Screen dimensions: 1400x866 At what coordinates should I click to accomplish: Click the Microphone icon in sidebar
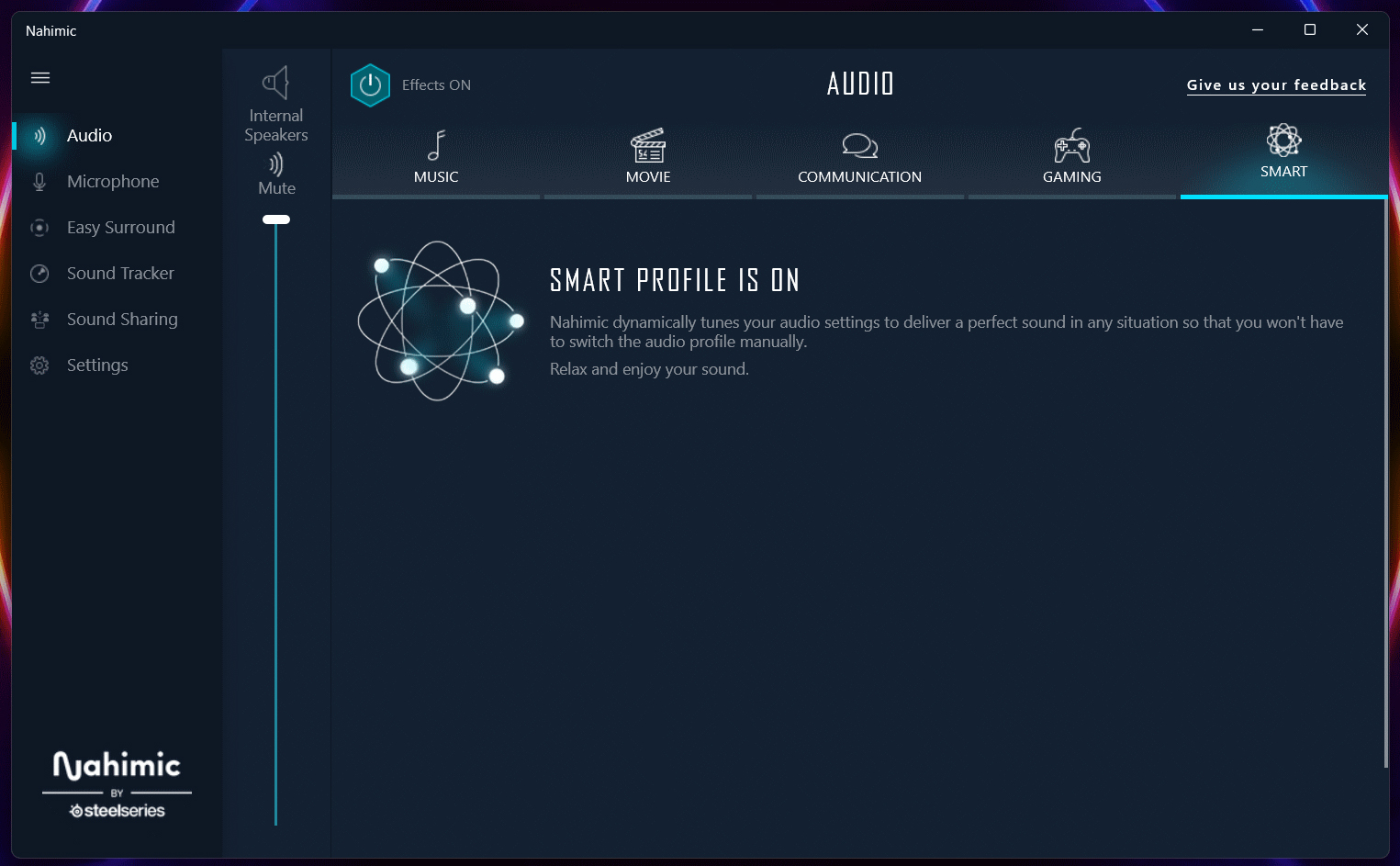click(39, 182)
